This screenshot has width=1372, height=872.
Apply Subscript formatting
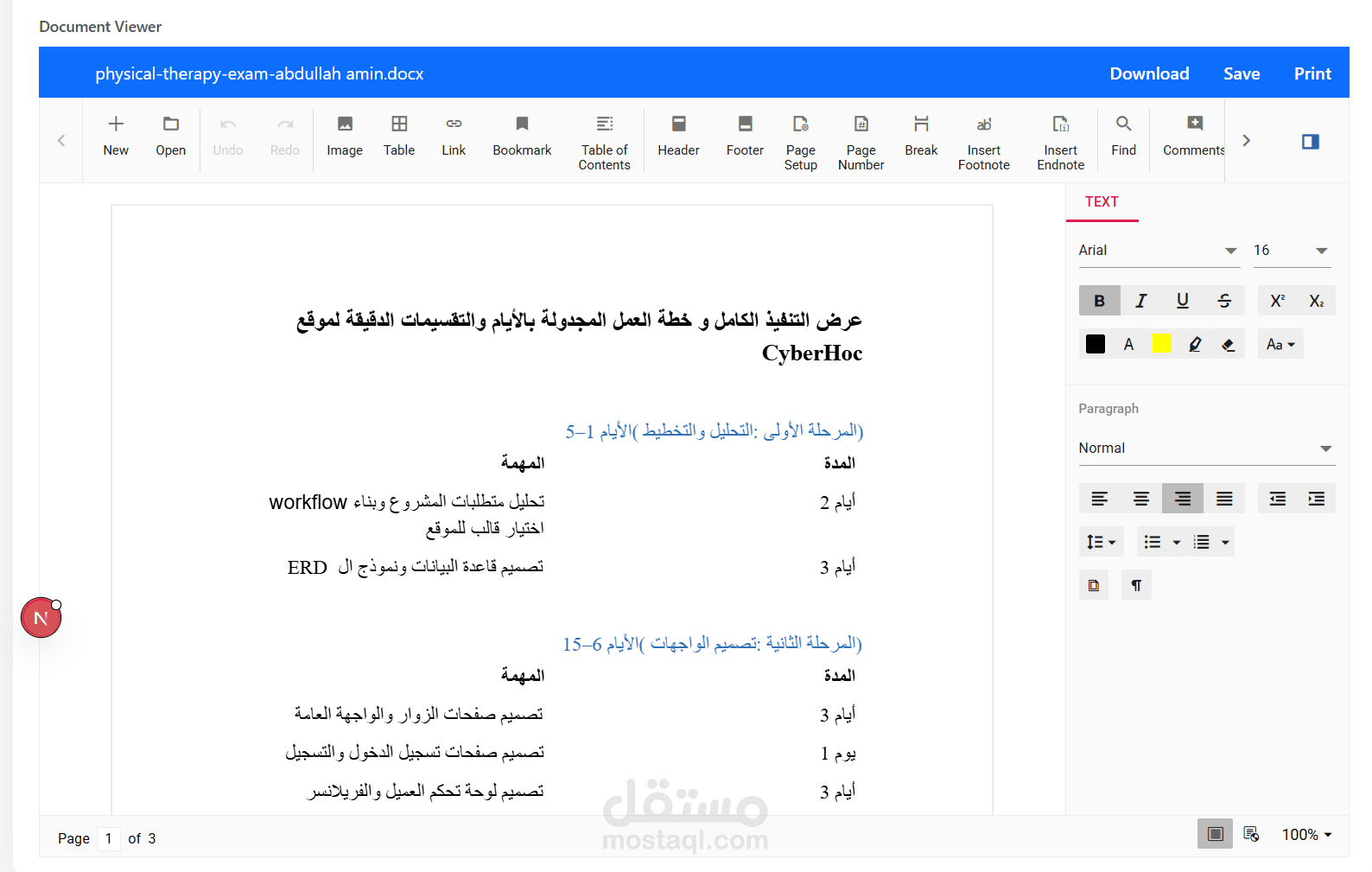(x=1317, y=301)
